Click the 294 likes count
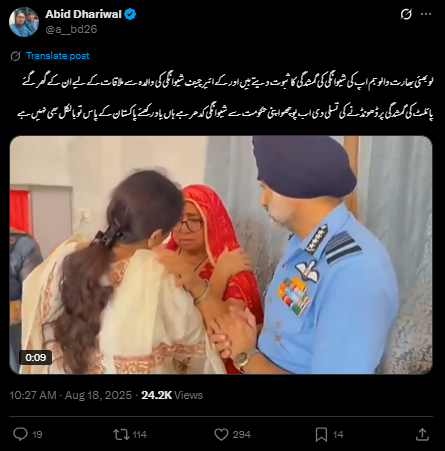Viewport: 445px width, 451px height. pyautogui.click(x=242, y=435)
